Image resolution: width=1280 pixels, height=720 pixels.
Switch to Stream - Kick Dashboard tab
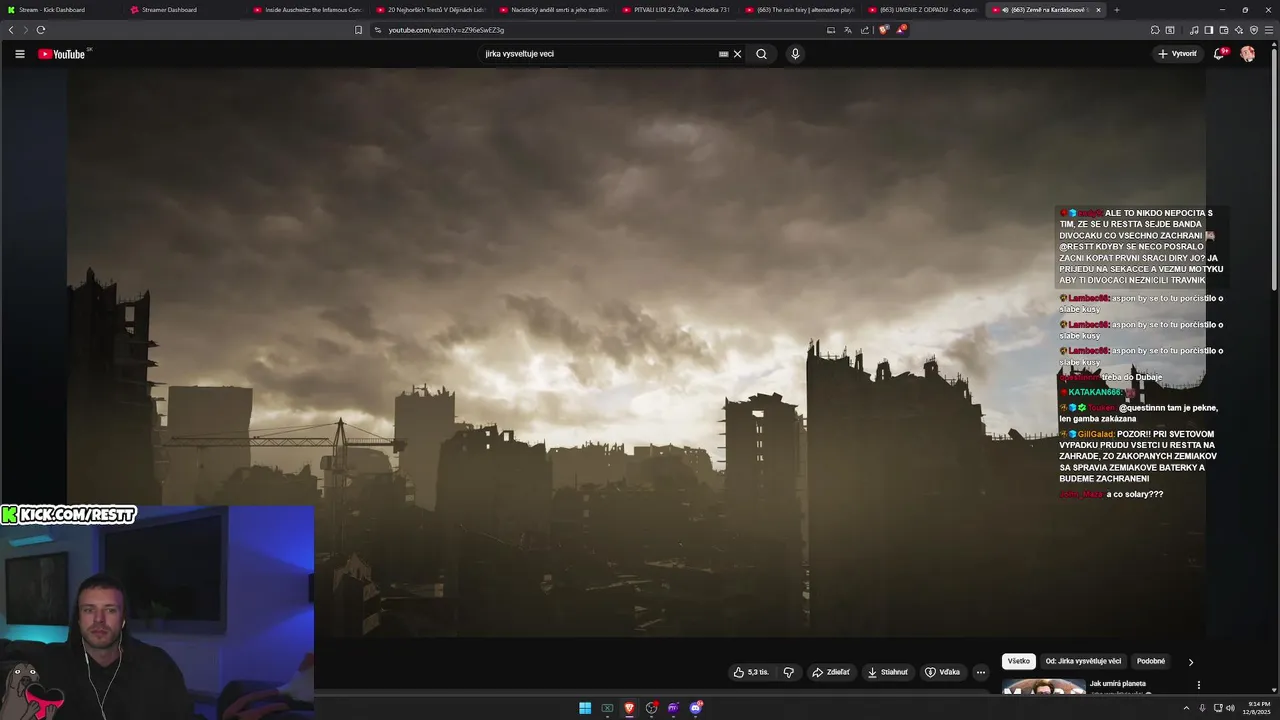[60, 10]
